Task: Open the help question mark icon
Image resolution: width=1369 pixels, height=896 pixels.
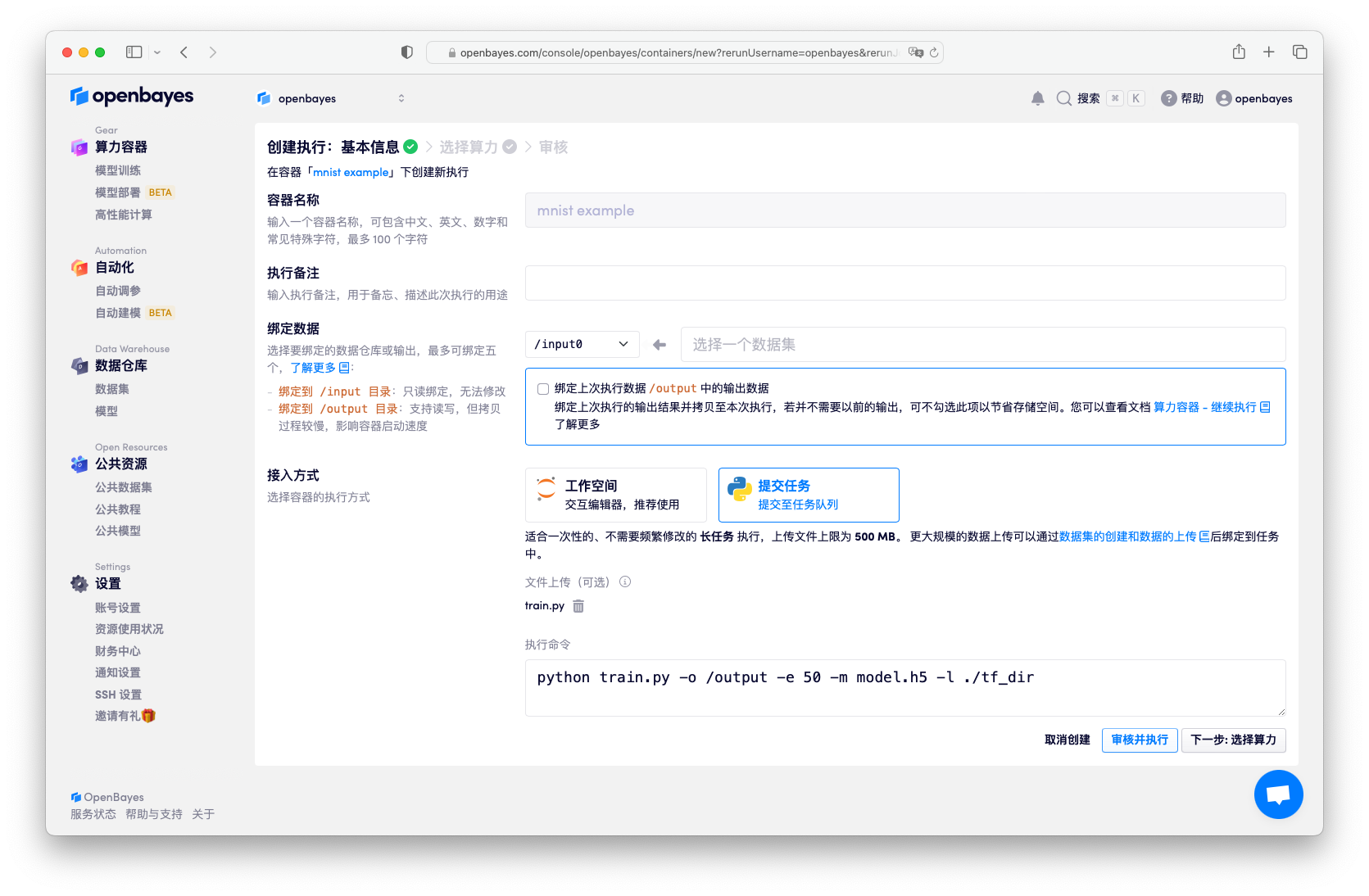Action: pos(1168,98)
